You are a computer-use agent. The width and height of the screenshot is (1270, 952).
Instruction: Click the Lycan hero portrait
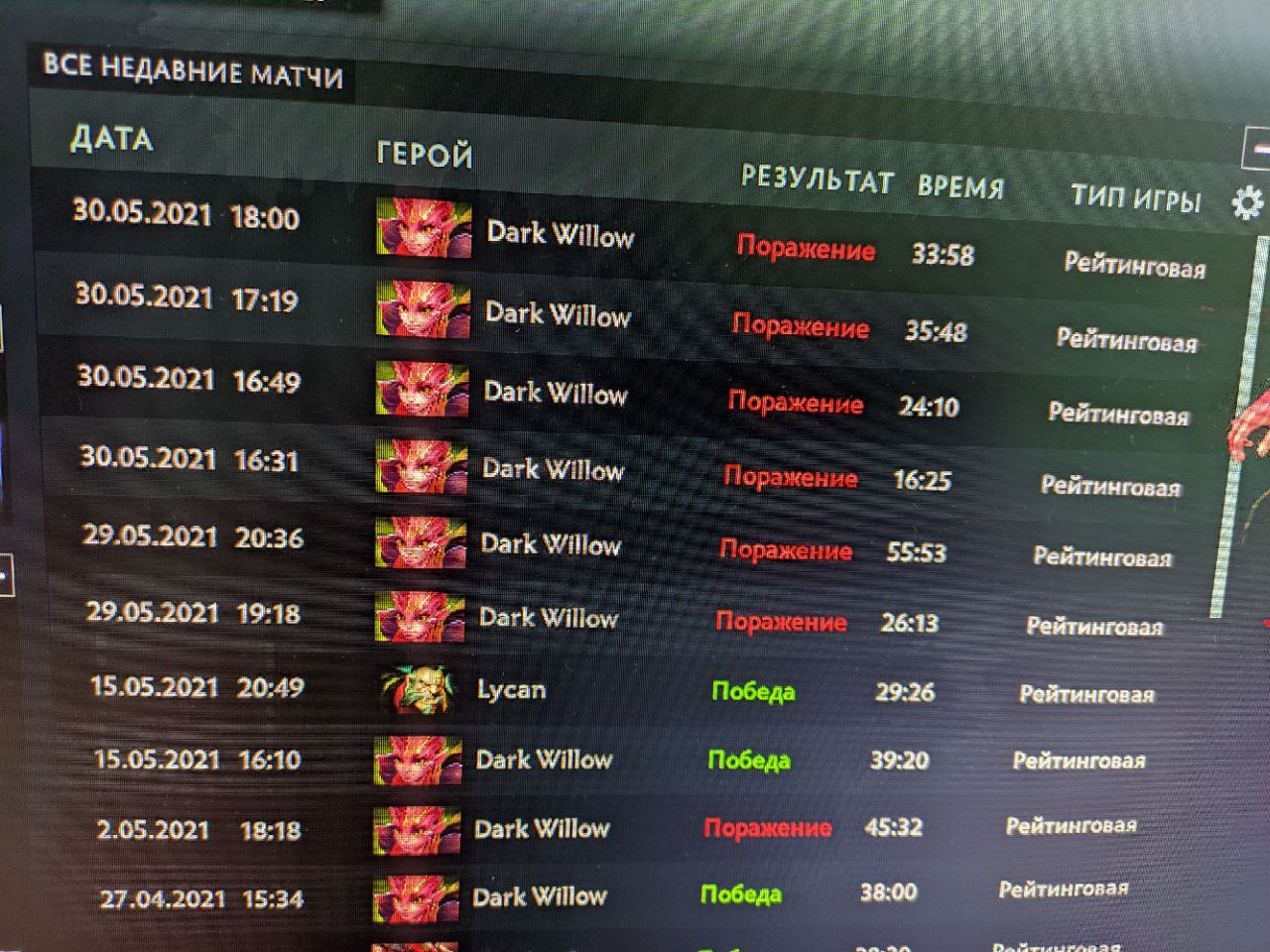point(419,689)
